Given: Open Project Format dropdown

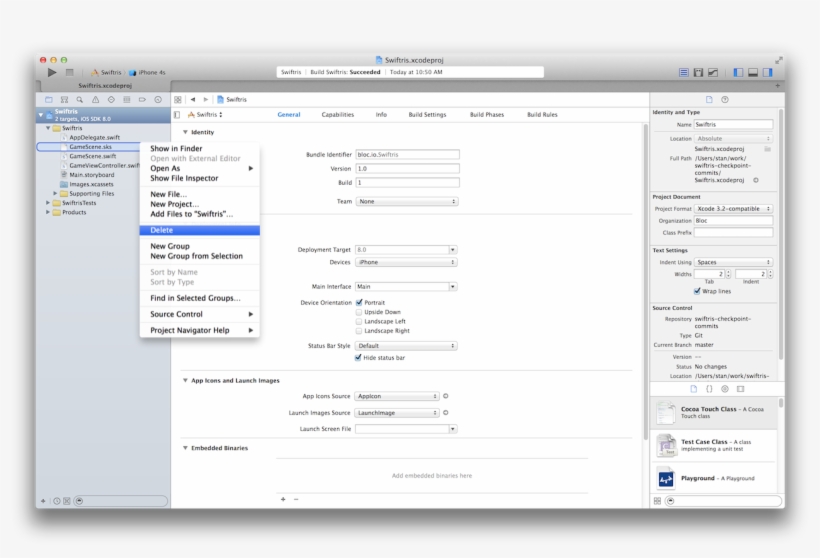Looking at the screenshot, I should pos(733,209).
